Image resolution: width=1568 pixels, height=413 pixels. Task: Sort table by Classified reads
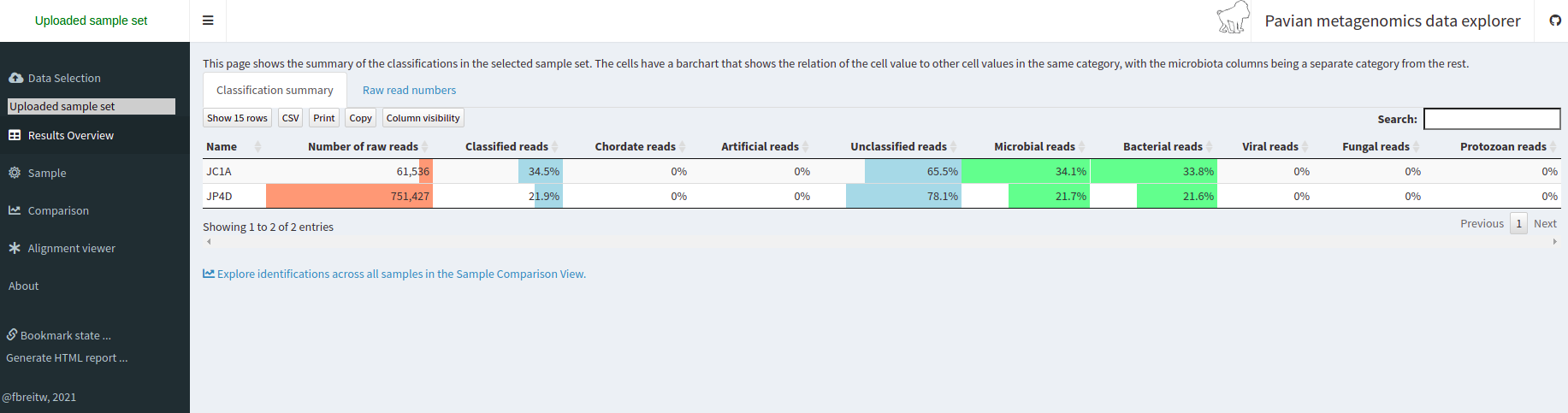[506, 147]
